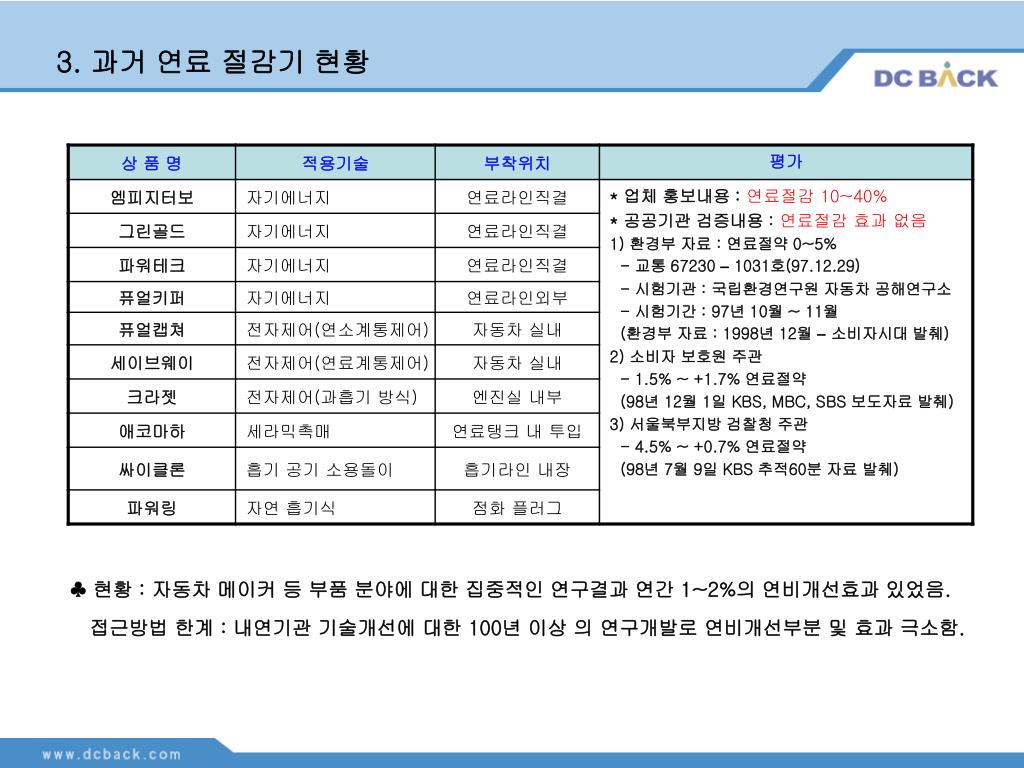The image size is (1024, 768).
Task: Click the line '3) 서울북부지방 검찰청 주관'
Action: click(x=709, y=424)
